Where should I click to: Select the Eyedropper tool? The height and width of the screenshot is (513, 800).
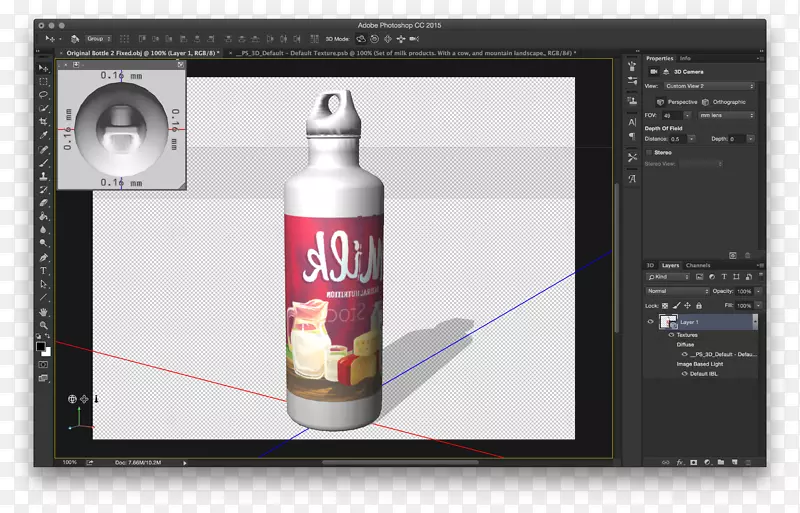pyautogui.click(x=44, y=135)
